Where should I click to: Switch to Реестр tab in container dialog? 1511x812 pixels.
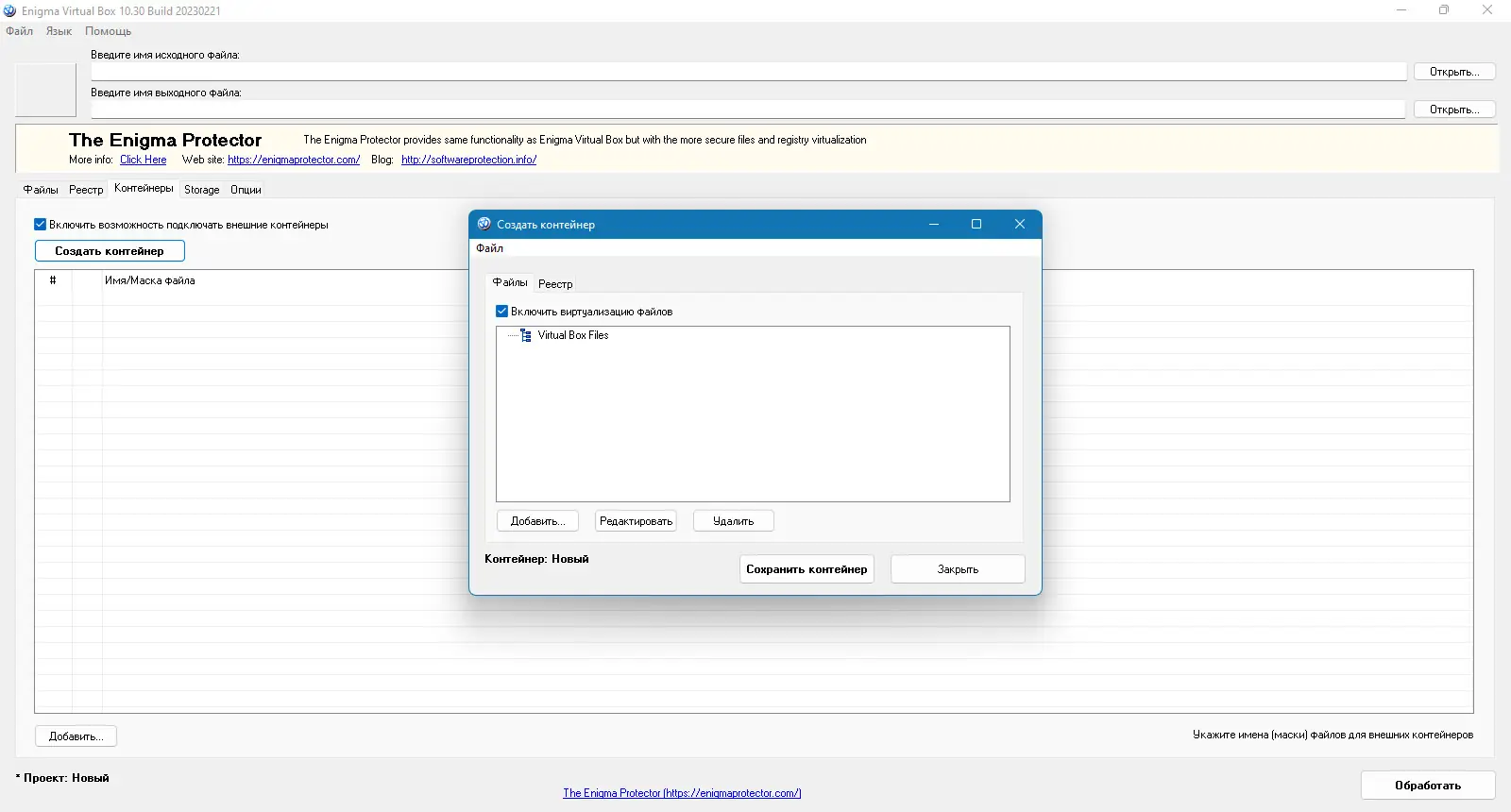pyautogui.click(x=555, y=284)
